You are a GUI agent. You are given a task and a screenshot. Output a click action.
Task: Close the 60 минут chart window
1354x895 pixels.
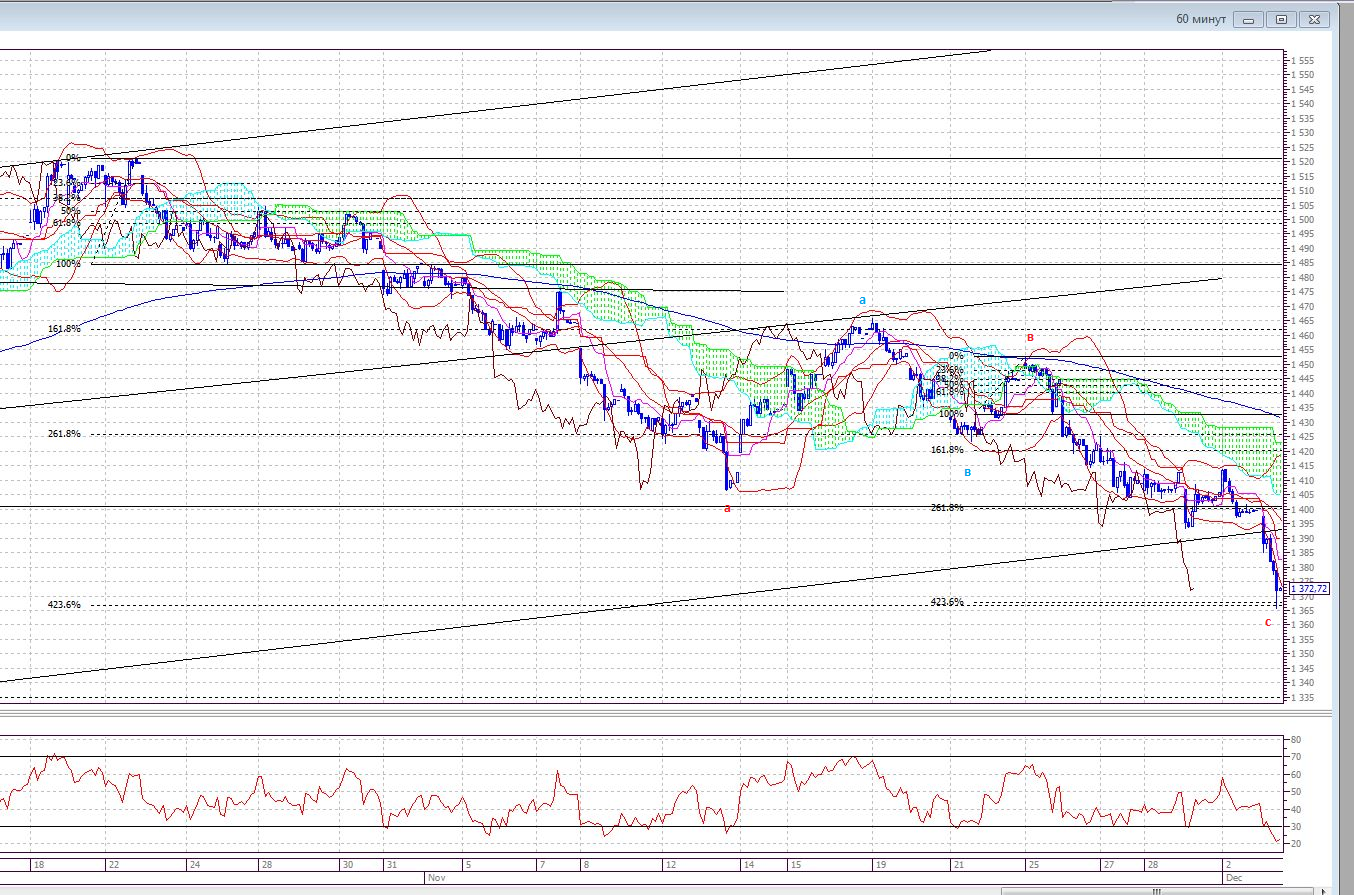click(1316, 19)
